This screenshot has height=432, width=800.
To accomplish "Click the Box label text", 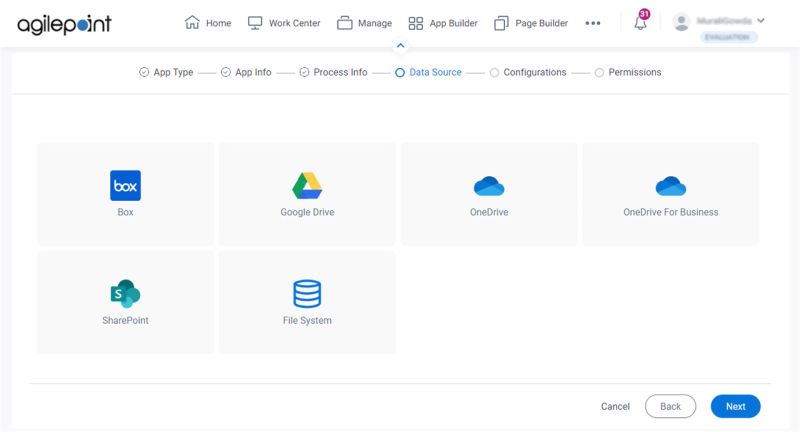I will 126,212.
